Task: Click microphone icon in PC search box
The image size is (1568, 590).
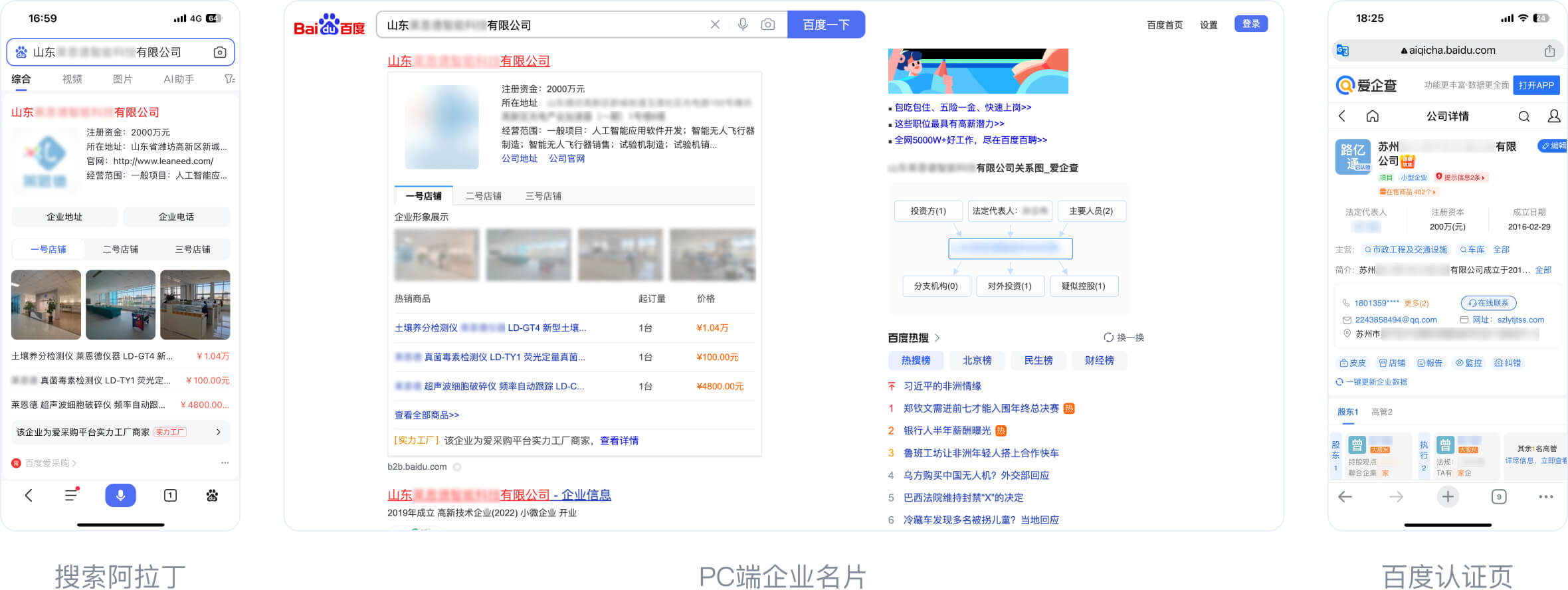Action: tap(743, 25)
